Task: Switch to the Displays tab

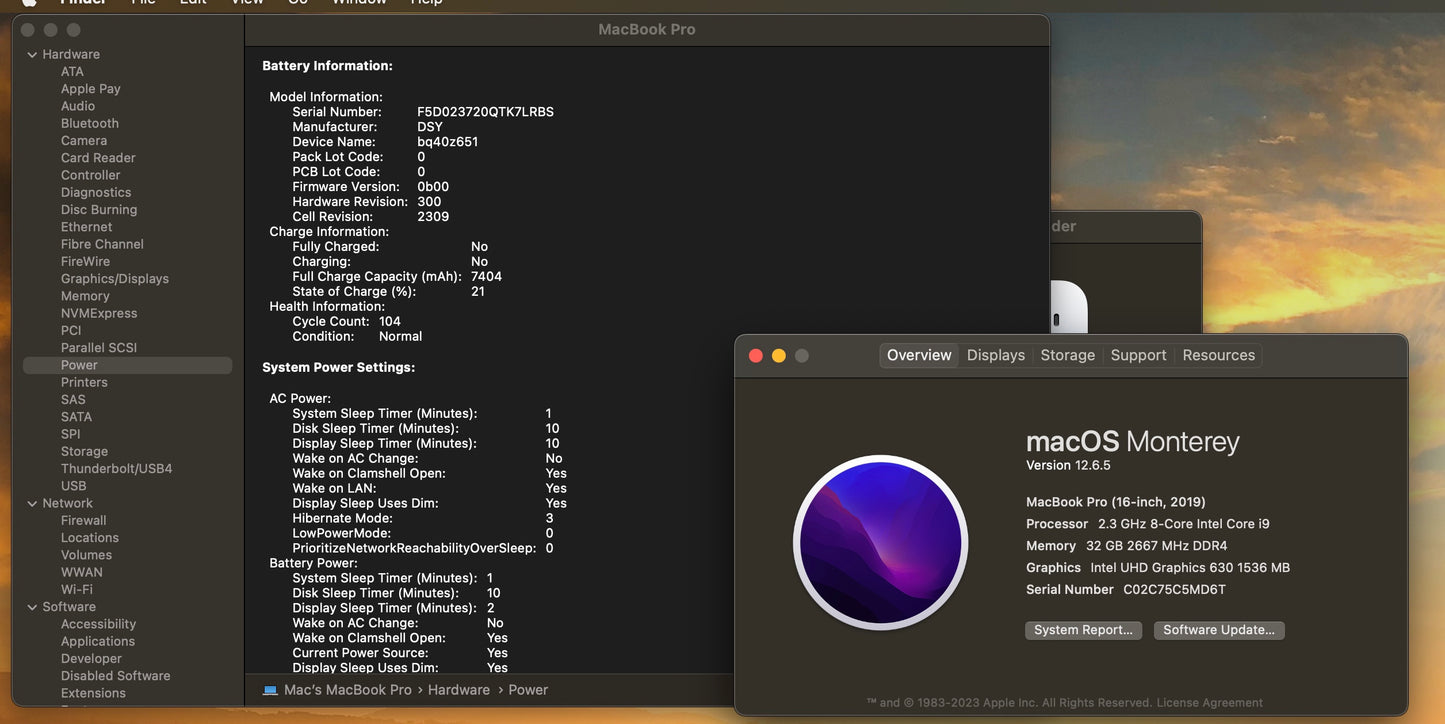Action: [x=994, y=354]
